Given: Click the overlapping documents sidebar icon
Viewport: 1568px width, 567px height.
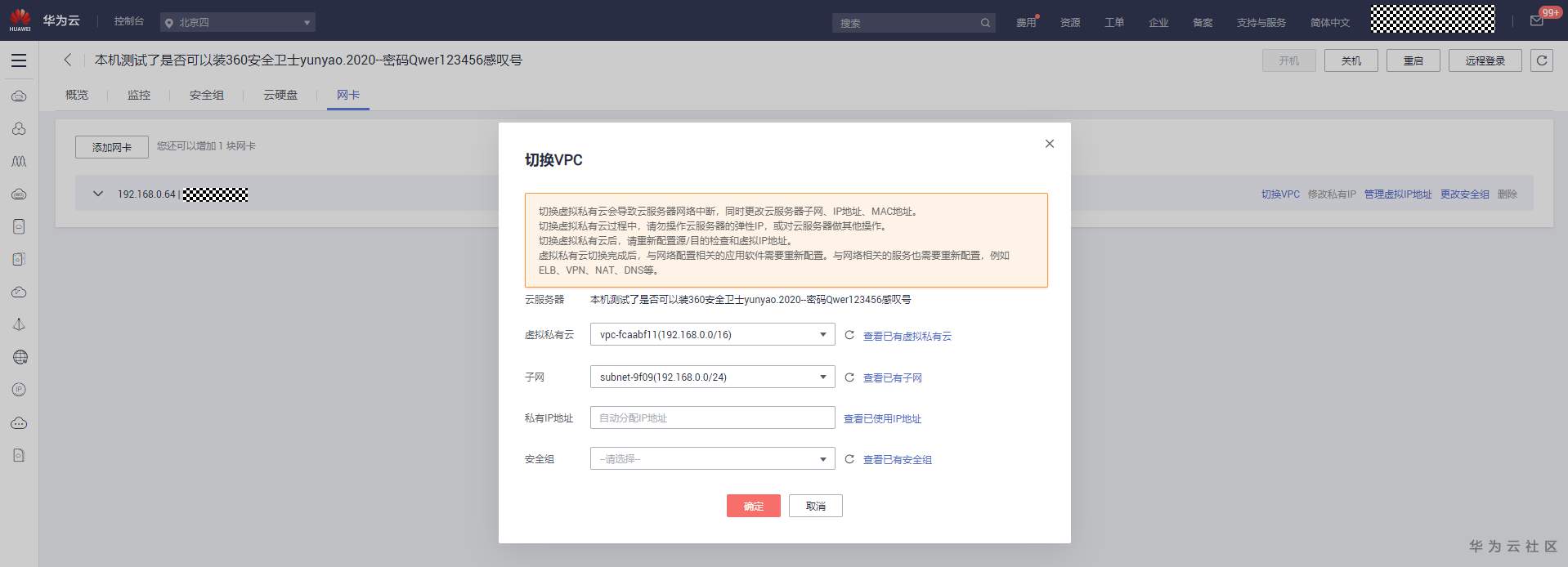Looking at the screenshot, I should click(19, 259).
